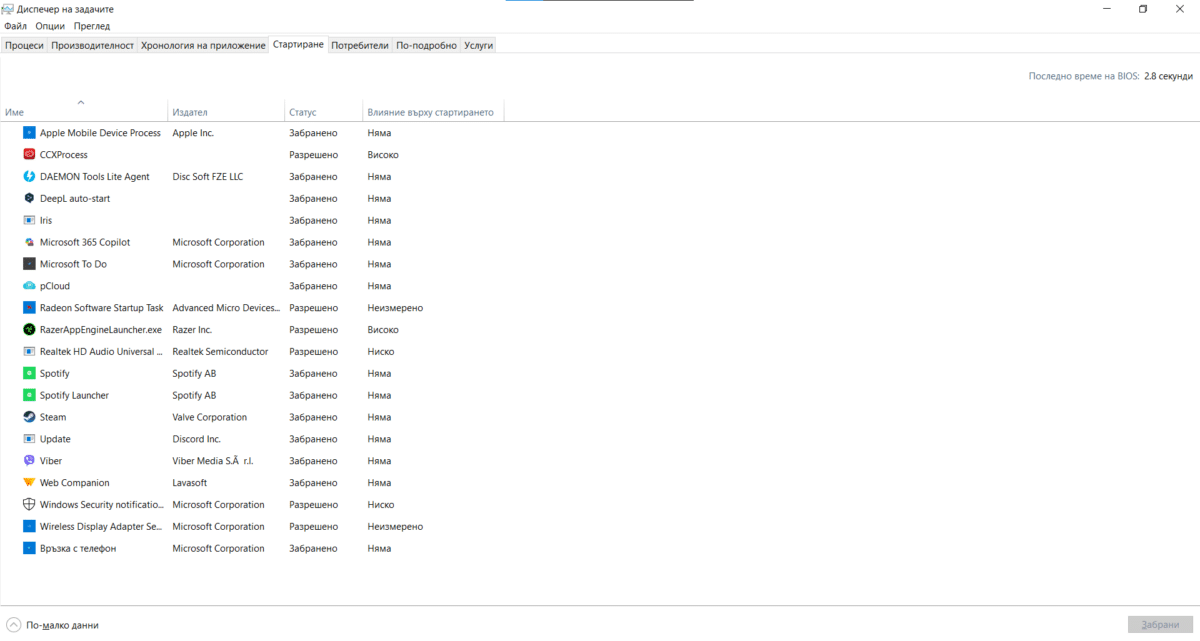Click the Steam icon
The width and height of the screenshot is (1200, 641).
[30, 417]
